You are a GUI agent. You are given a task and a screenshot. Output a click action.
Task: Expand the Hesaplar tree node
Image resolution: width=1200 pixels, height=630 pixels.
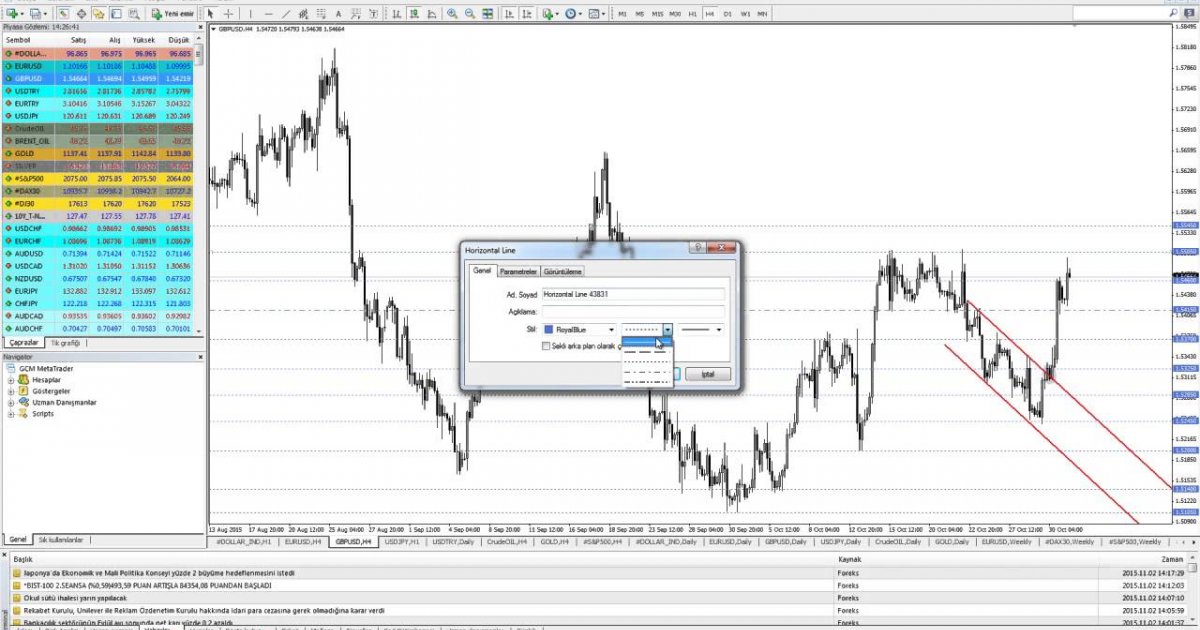pos(11,380)
